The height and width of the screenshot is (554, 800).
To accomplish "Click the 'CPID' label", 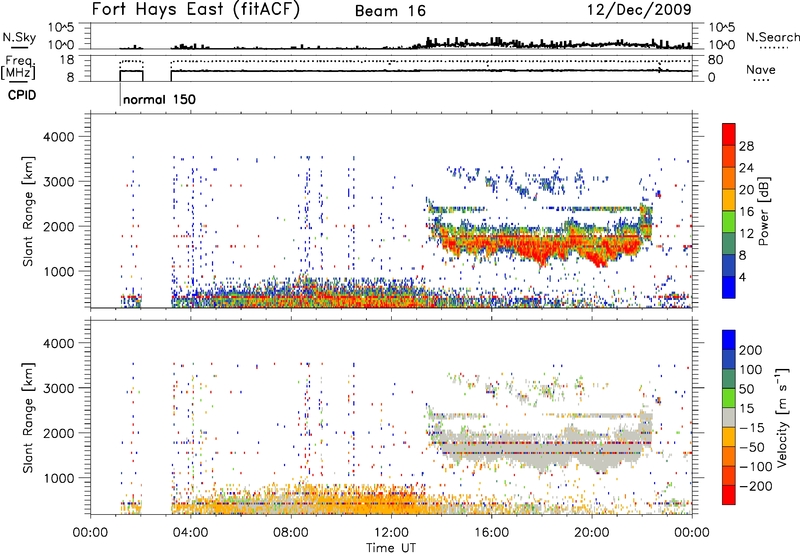I will tap(22, 95).
